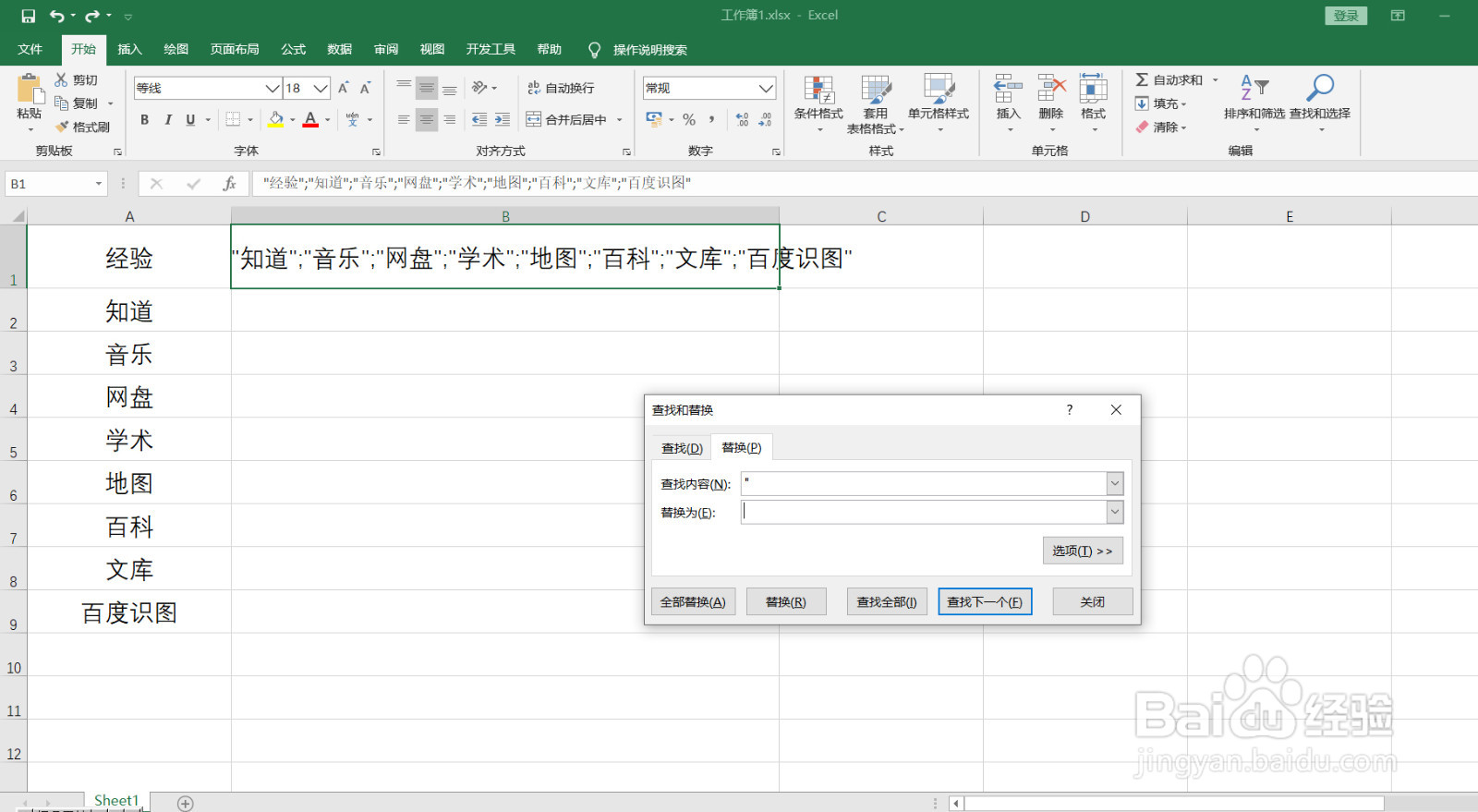
Task: Click AutoSum (自动求和)
Action: 1169,80
